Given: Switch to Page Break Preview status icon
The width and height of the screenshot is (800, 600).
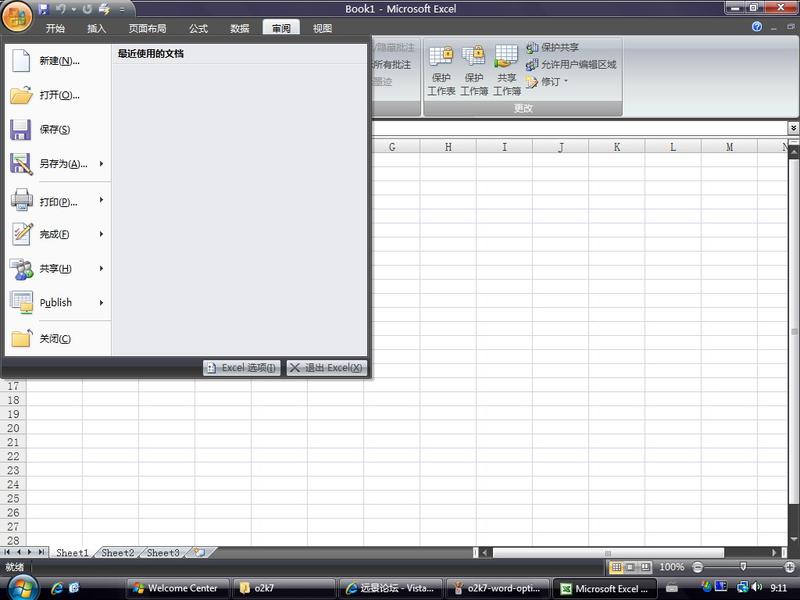Looking at the screenshot, I should (645, 567).
